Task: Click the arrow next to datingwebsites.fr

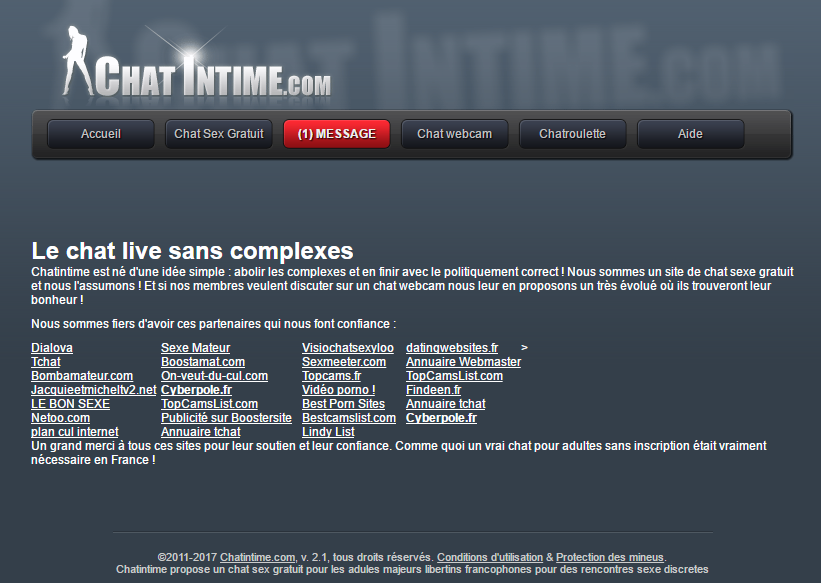Action: pos(524,347)
